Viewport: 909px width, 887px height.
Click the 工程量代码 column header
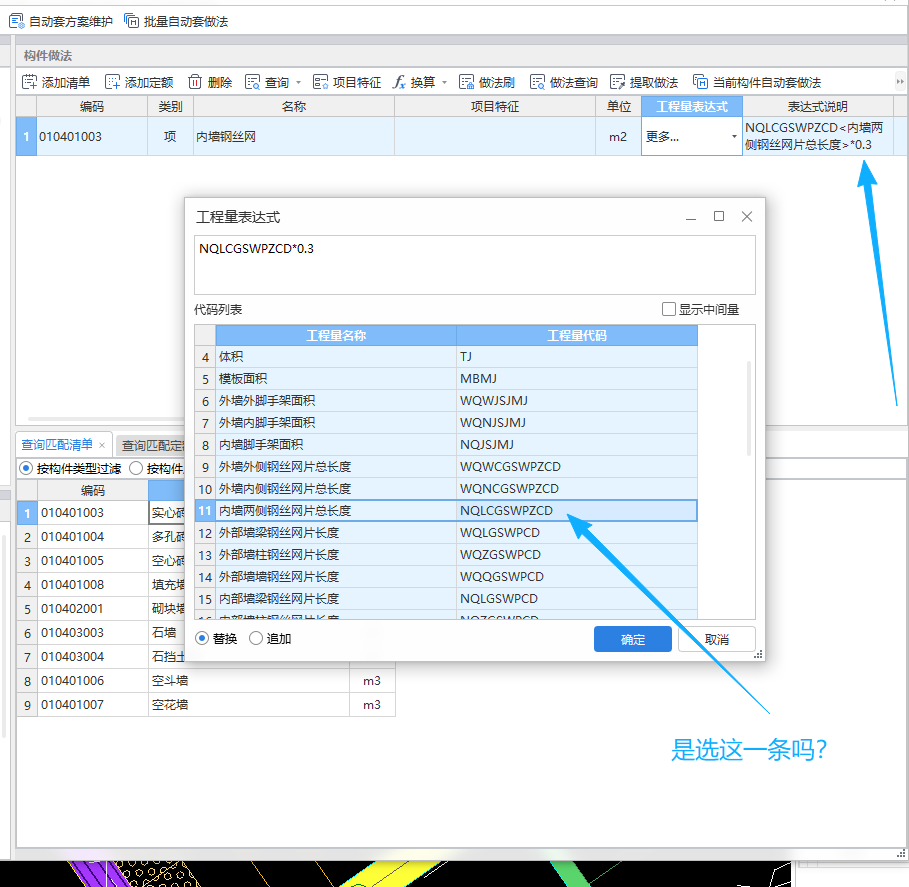577,335
